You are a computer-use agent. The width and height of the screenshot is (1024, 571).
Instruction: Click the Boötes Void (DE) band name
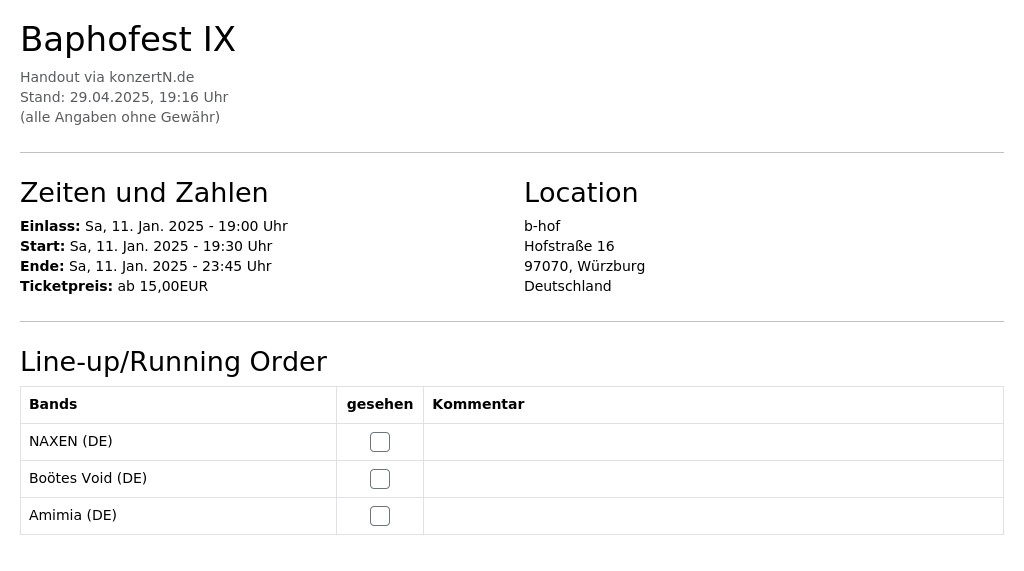click(88, 478)
